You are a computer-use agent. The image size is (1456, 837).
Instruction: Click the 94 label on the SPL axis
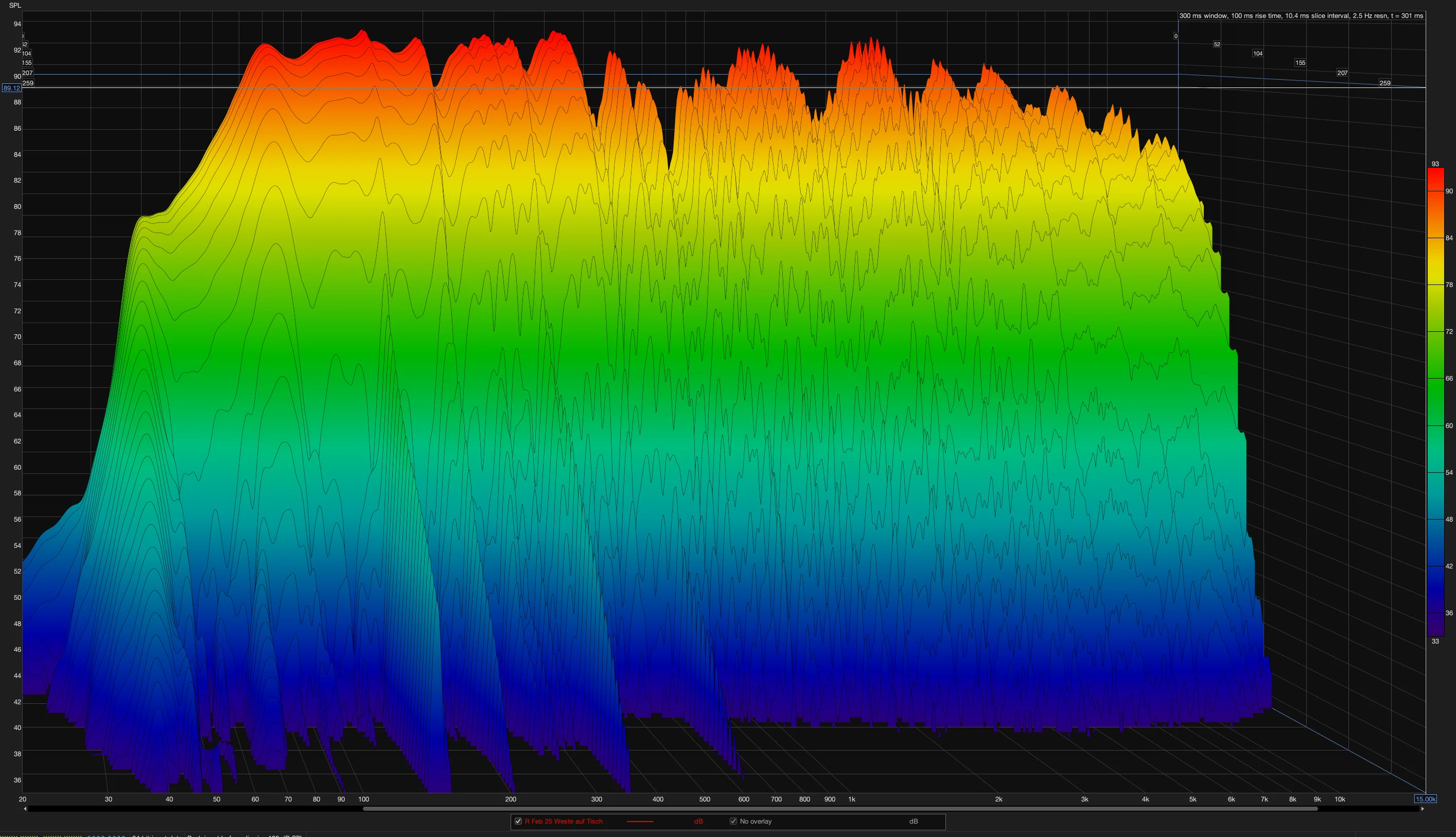(x=17, y=24)
